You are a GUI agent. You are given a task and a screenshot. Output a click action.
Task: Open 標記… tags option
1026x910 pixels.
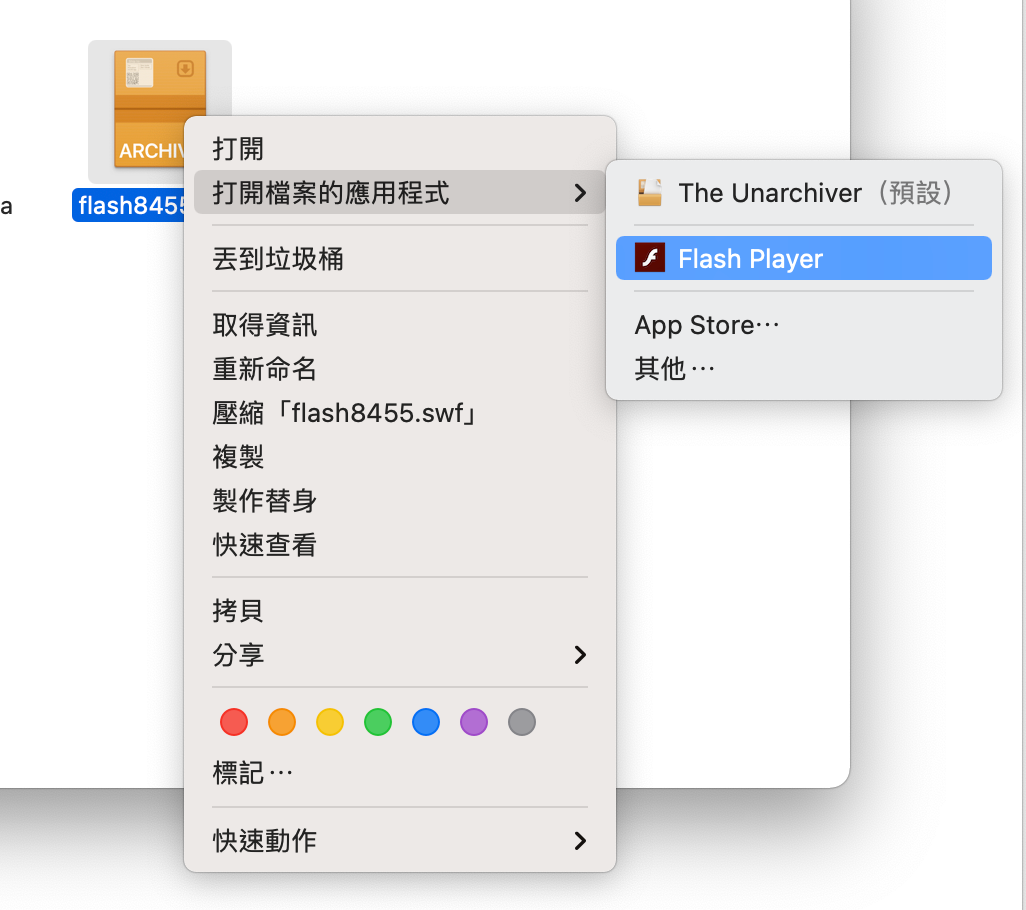point(400,773)
